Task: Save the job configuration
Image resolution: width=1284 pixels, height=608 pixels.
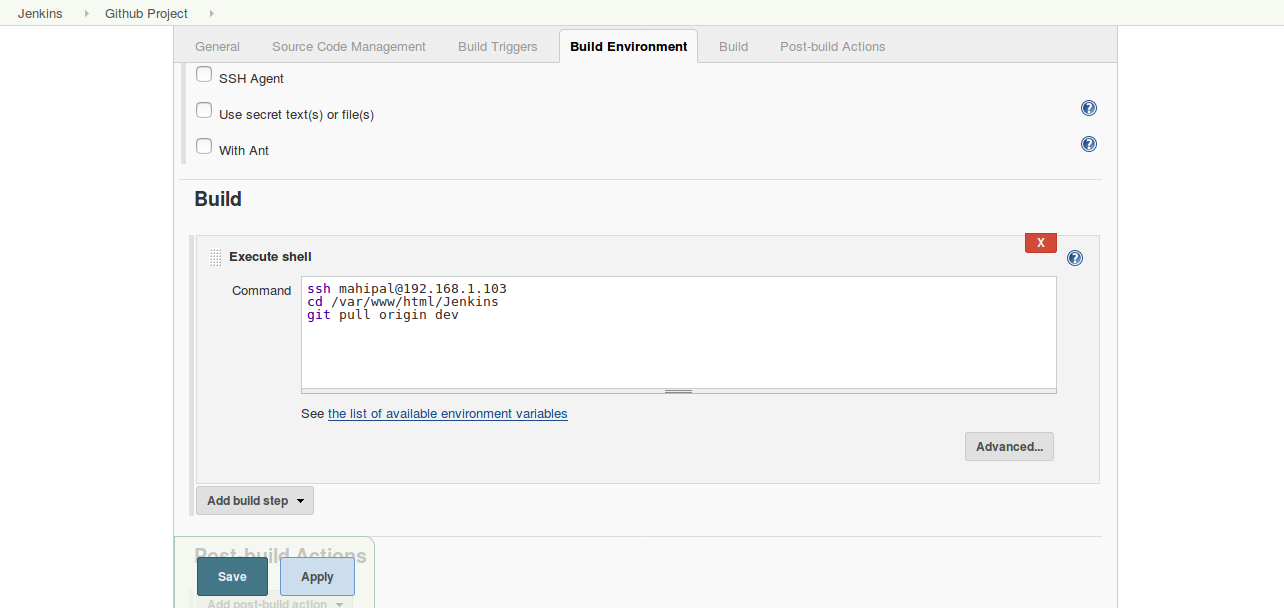Action: (x=232, y=577)
